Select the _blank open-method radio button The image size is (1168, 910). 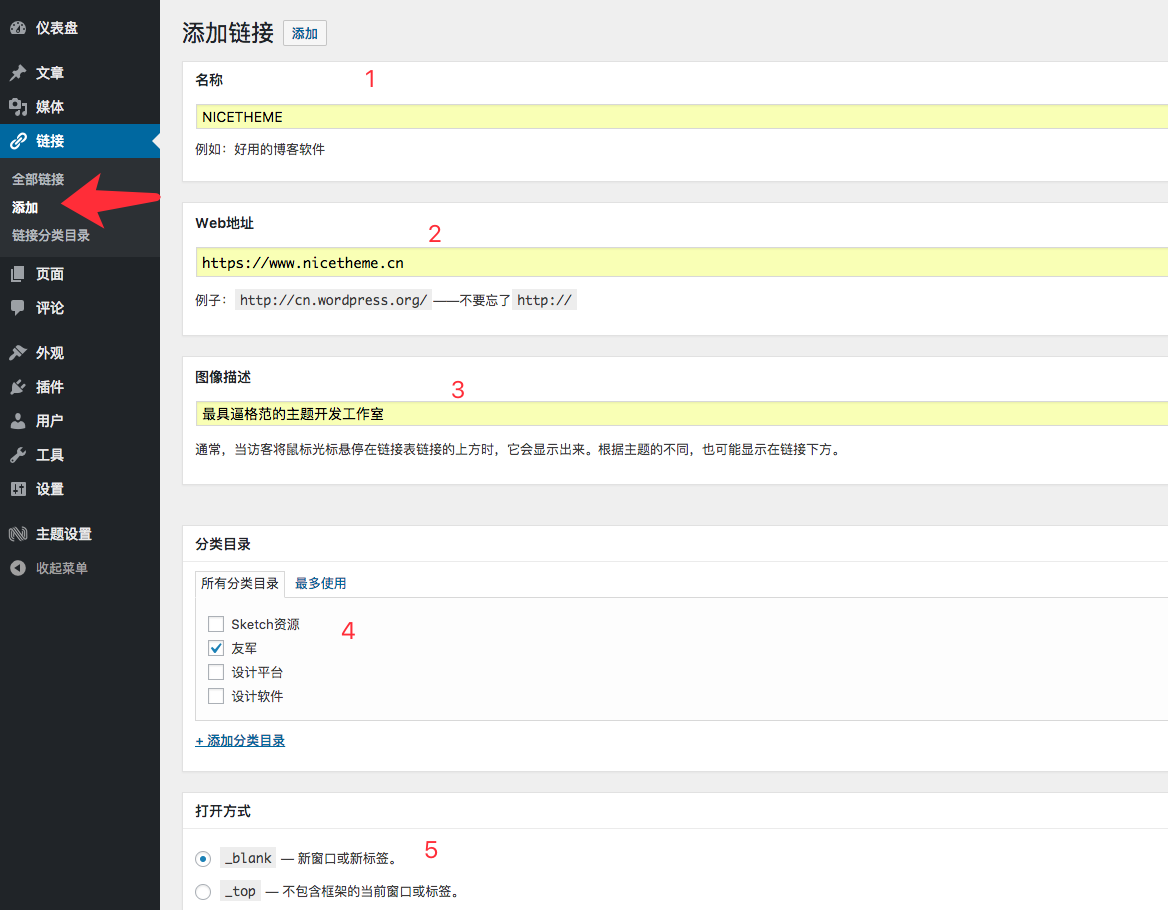pos(203,859)
